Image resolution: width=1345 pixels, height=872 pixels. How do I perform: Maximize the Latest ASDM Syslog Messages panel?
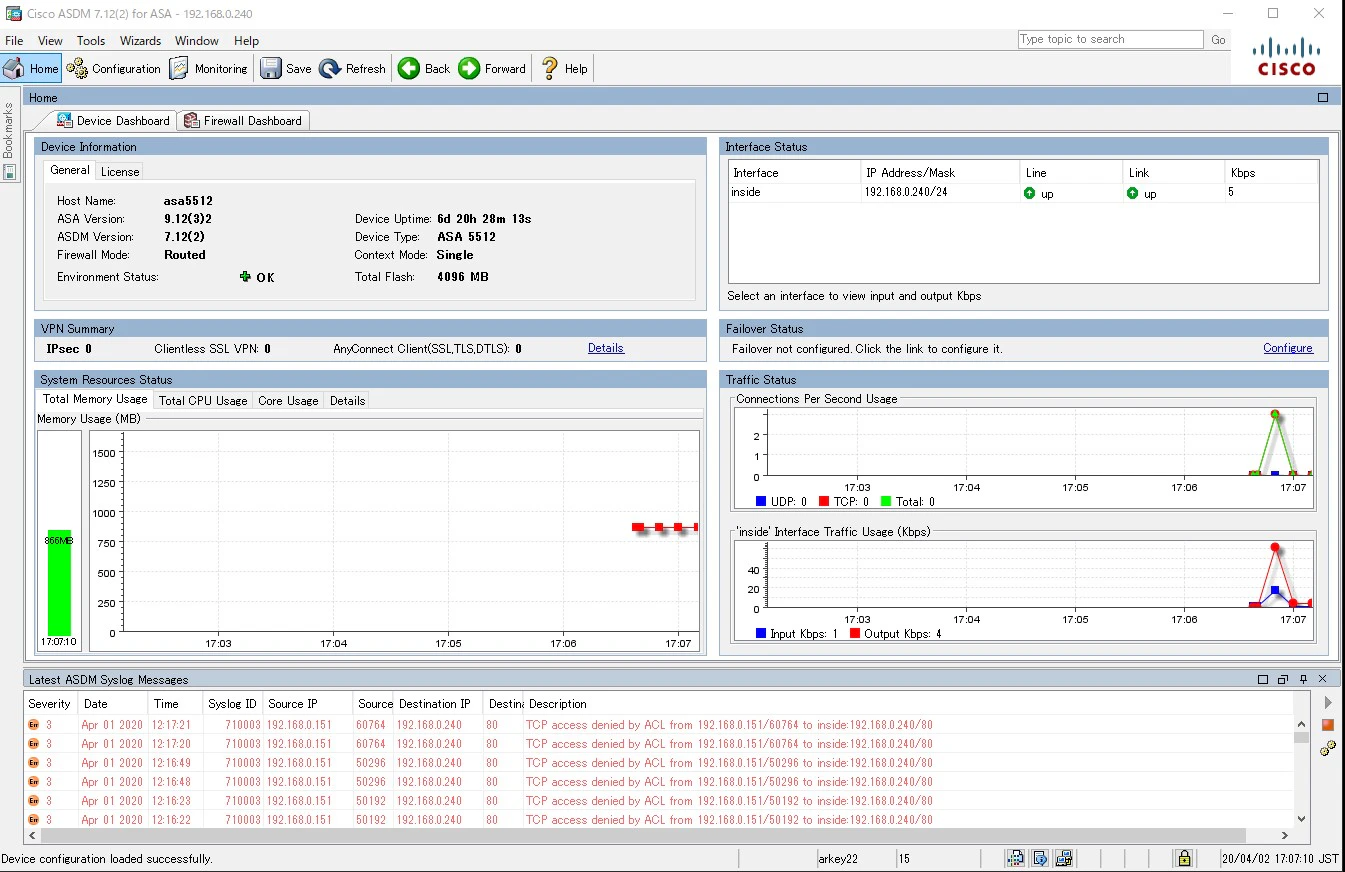[1263, 680]
